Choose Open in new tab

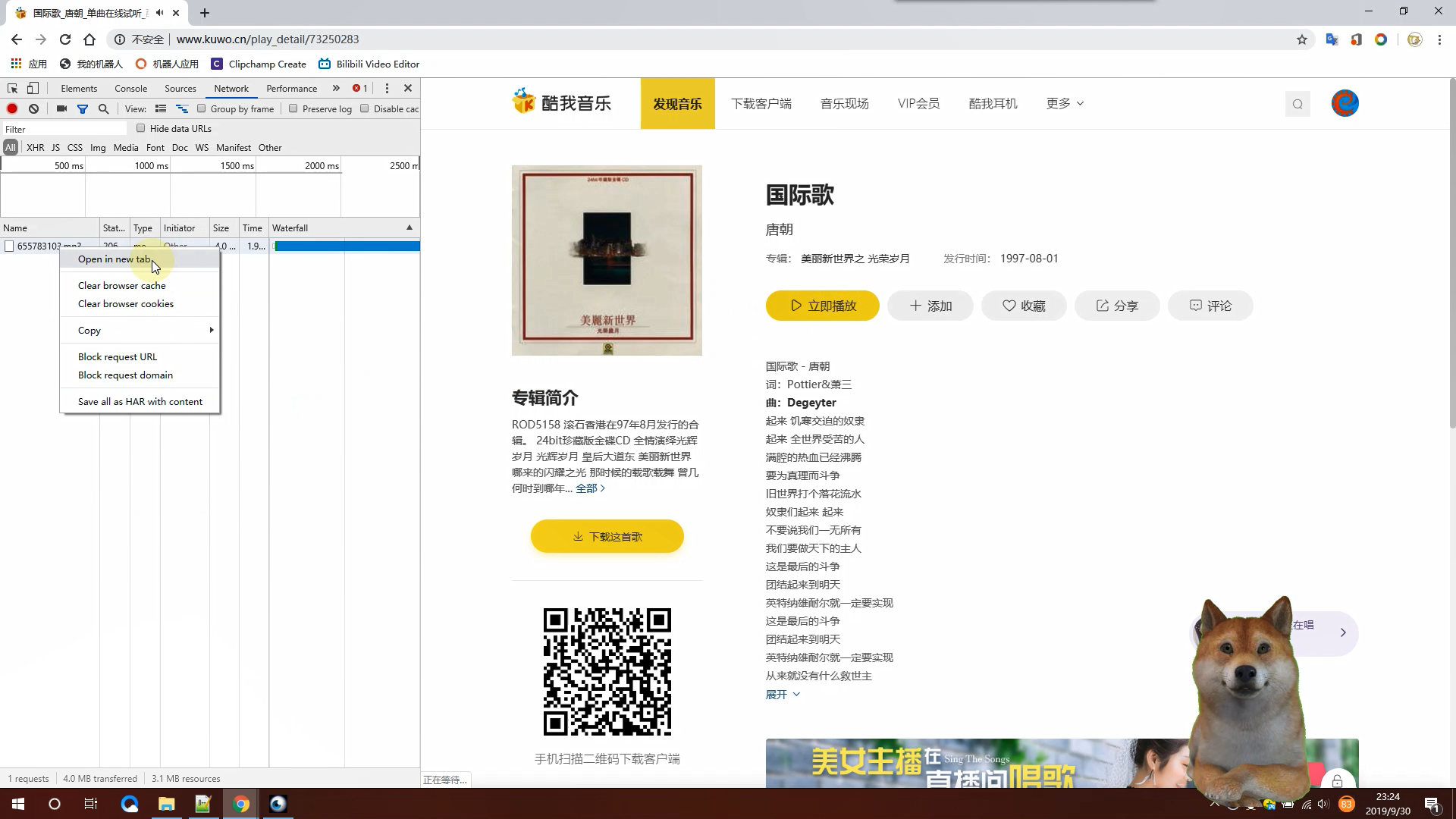(x=114, y=259)
